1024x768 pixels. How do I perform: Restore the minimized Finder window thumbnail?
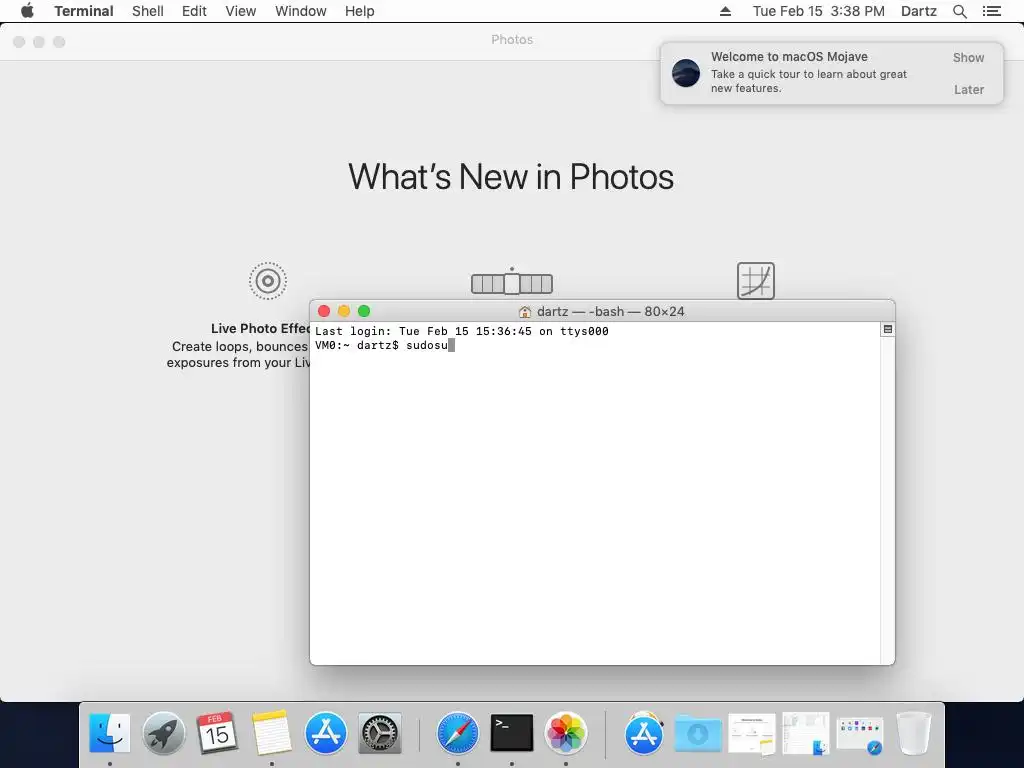pyautogui.click(x=806, y=733)
